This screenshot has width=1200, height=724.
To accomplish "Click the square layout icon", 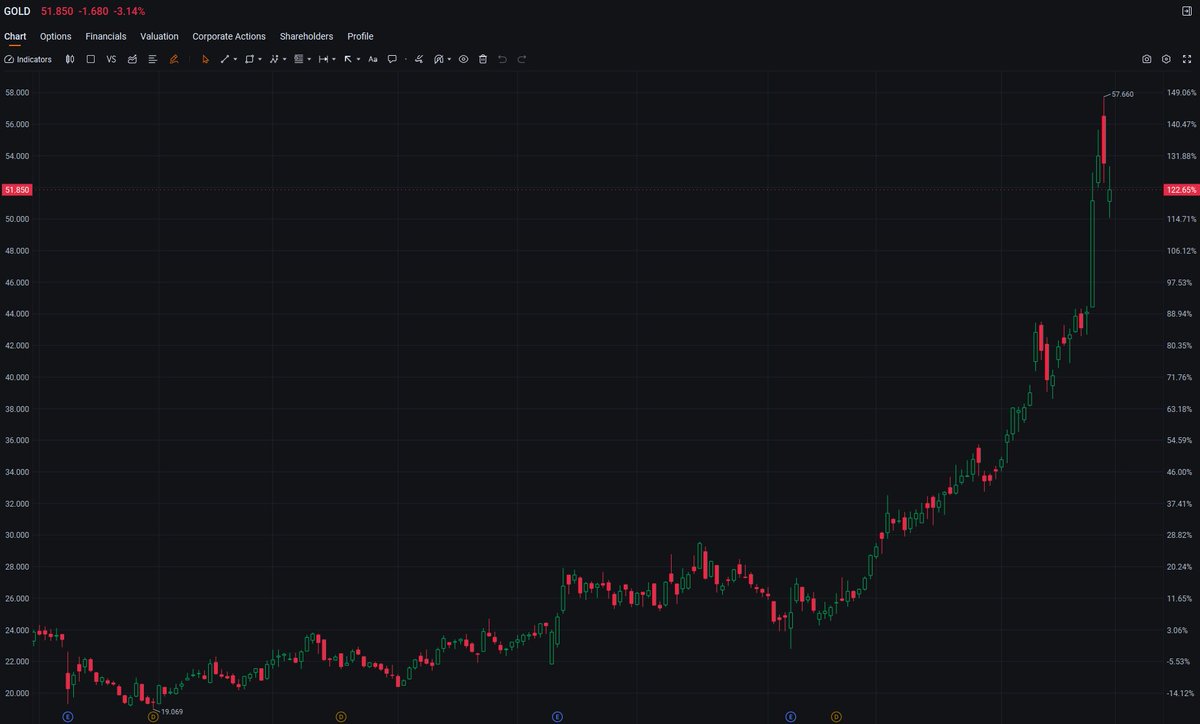I will pos(91,59).
